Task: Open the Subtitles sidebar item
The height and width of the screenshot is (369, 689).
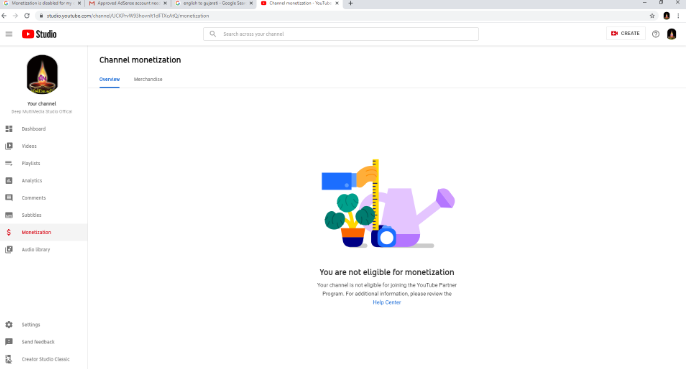Action: (44, 215)
